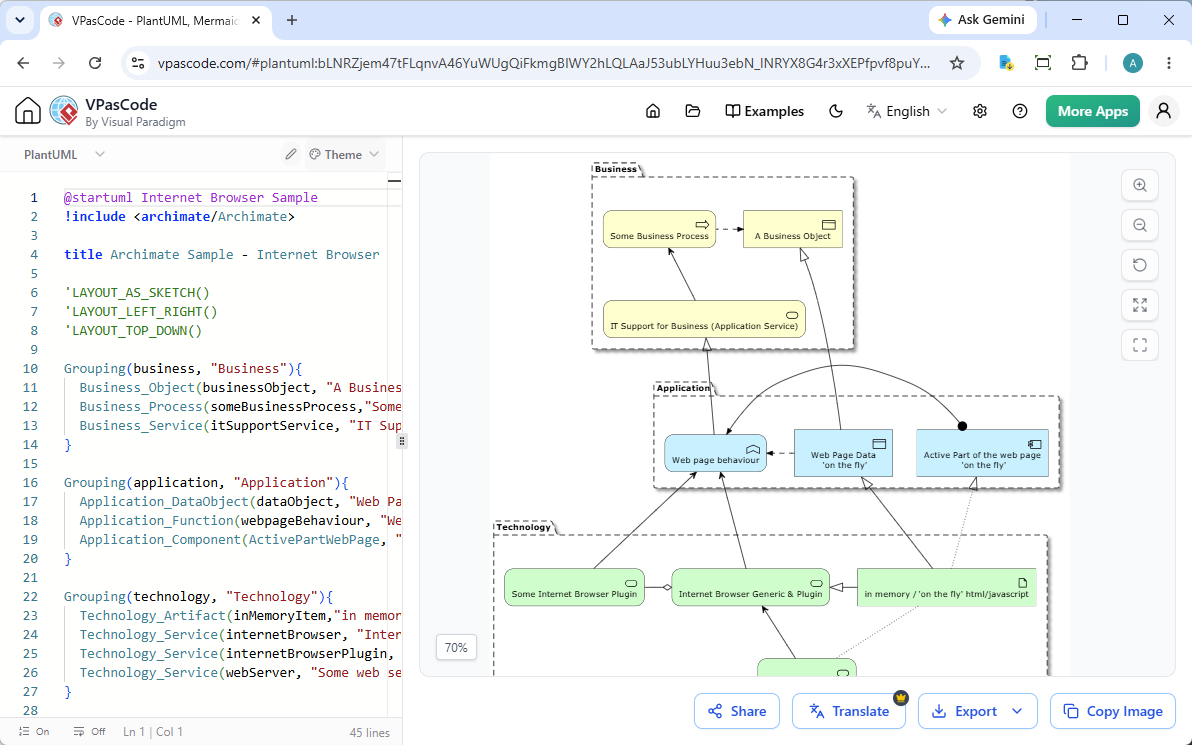Click the screenshot capture extension icon

click(x=1043, y=63)
